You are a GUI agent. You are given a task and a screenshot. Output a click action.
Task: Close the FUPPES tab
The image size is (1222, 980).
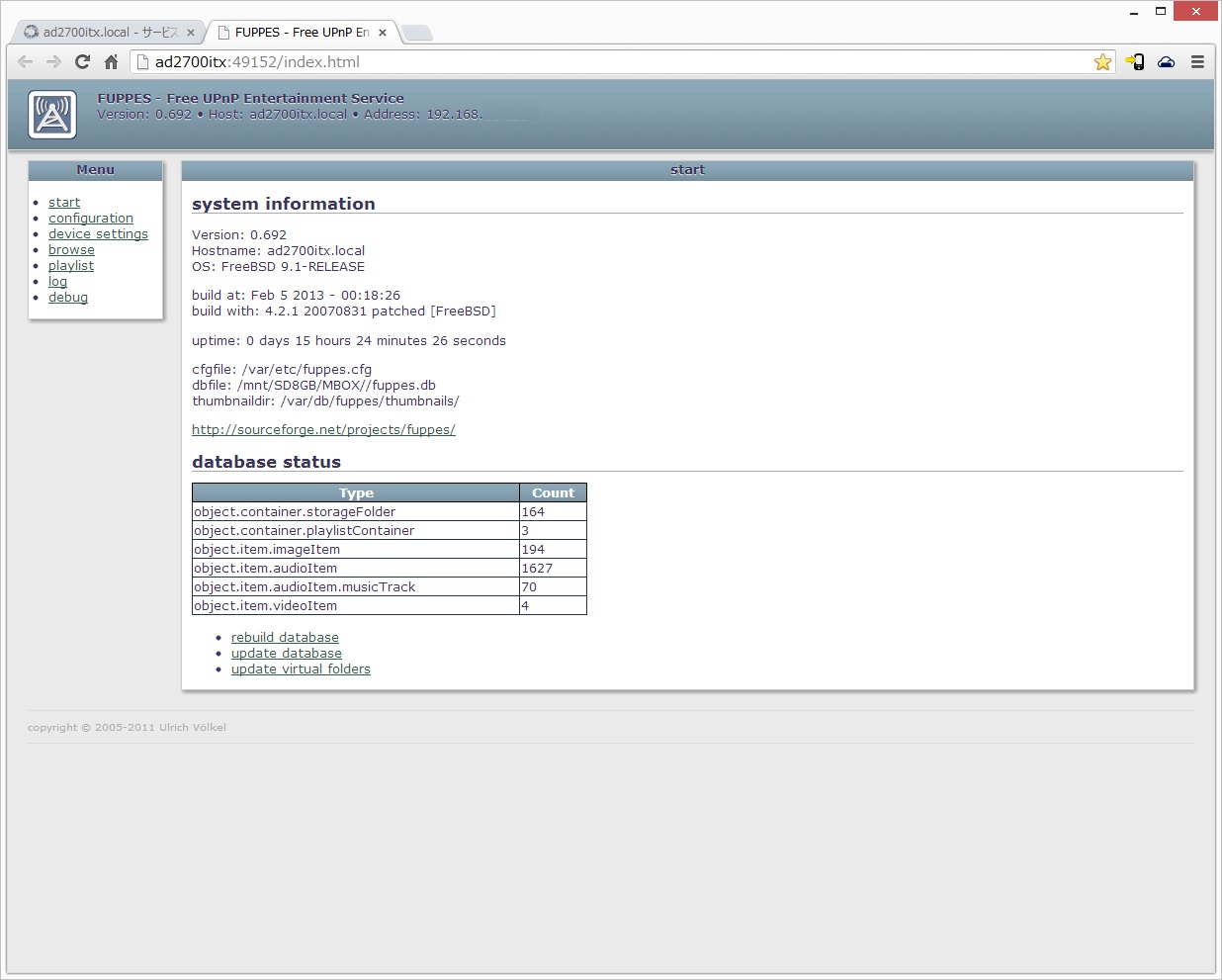tap(383, 33)
